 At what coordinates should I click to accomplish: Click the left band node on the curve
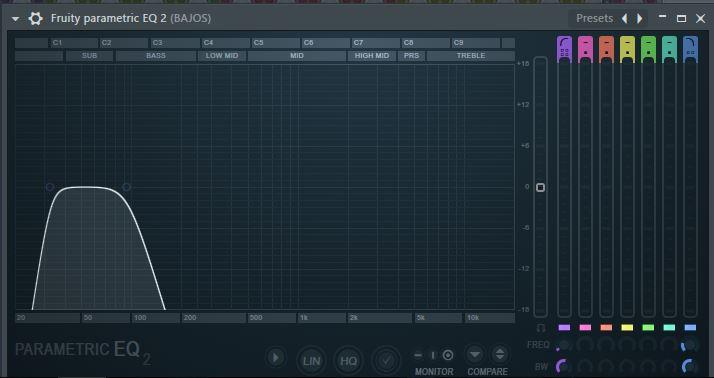click(x=50, y=187)
